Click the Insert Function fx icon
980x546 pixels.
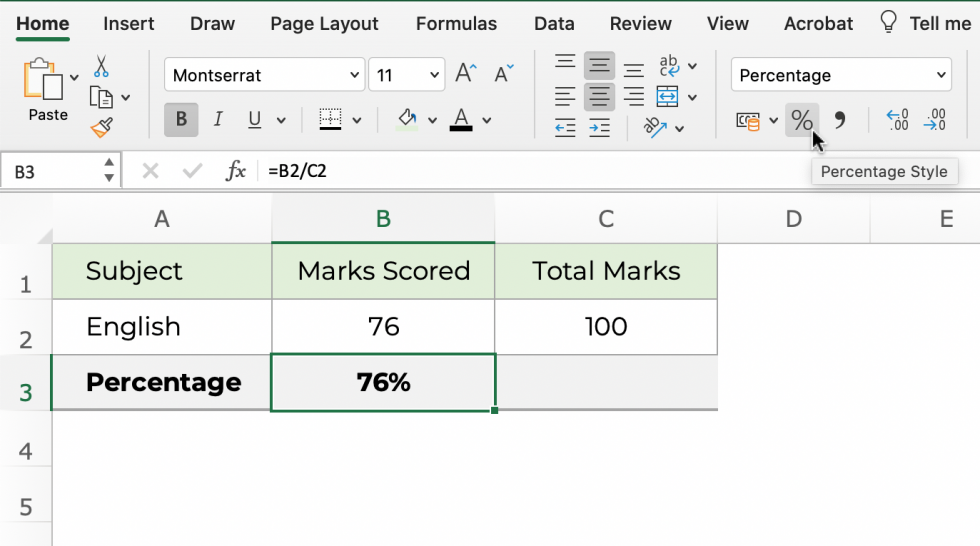click(x=236, y=171)
